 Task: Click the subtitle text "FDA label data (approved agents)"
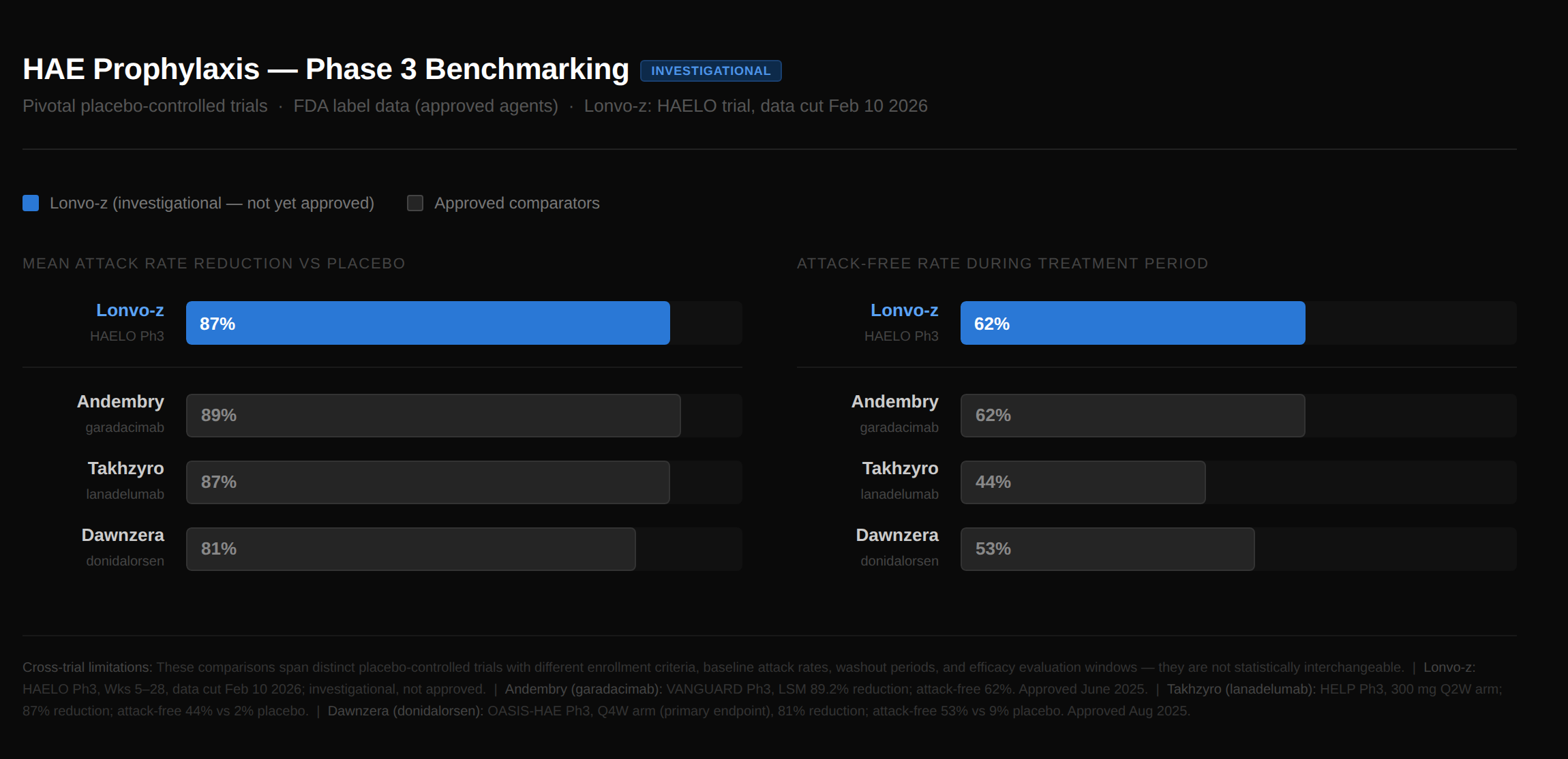[x=425, y=106]
